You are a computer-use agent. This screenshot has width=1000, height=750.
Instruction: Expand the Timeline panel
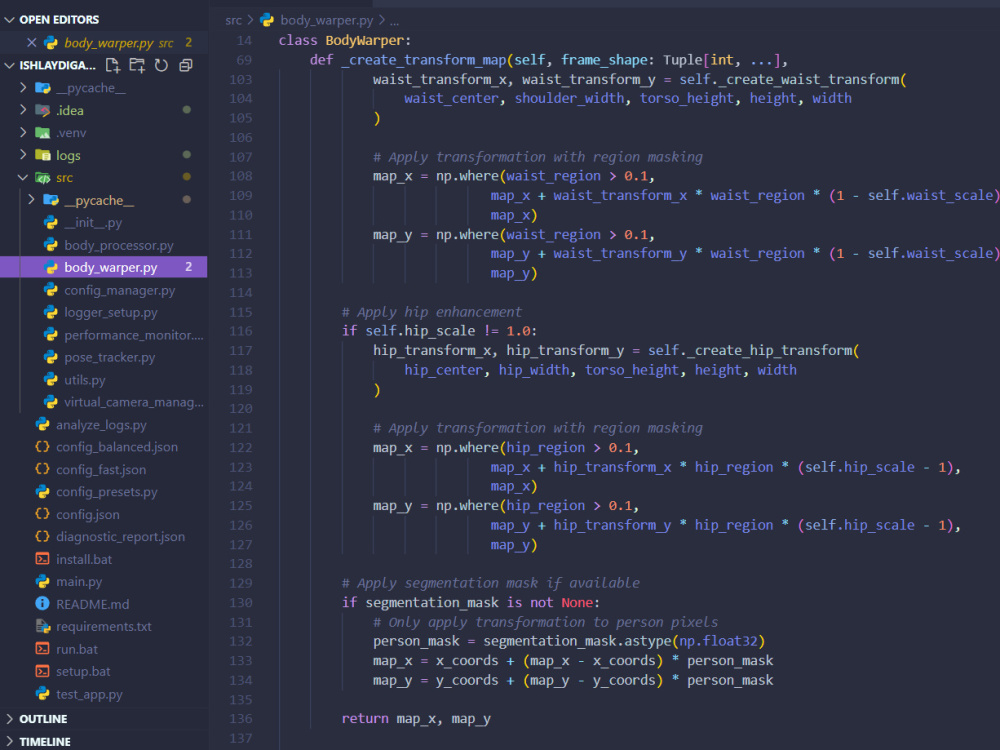[10, 741]
